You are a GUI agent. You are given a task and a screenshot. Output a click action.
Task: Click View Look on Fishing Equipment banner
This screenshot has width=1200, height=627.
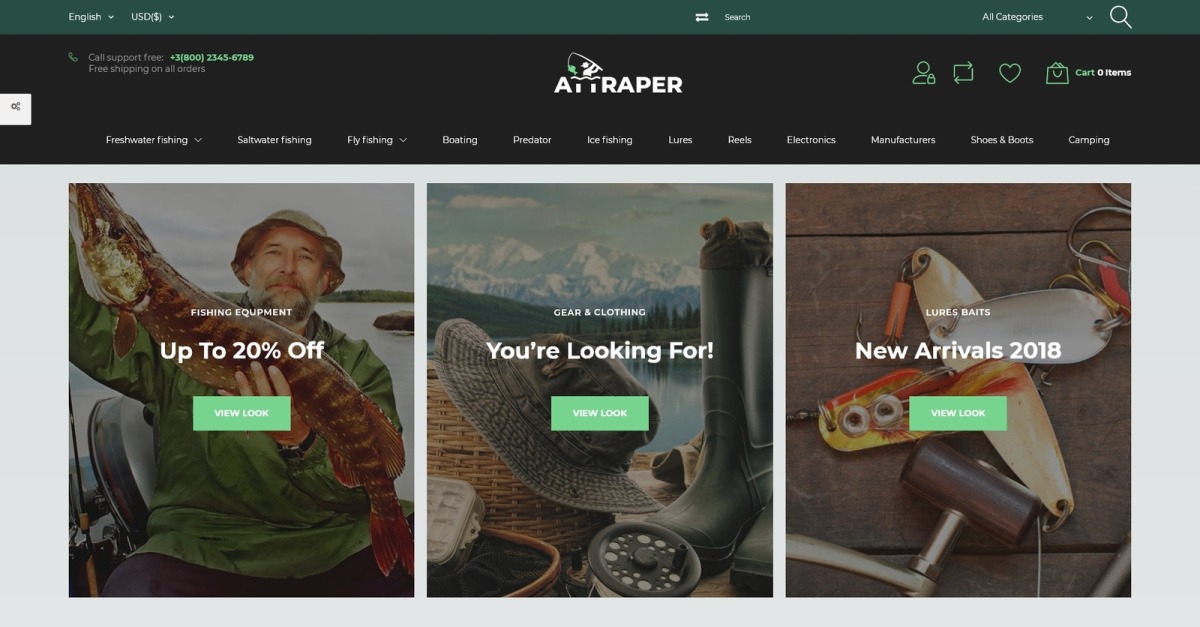tap(242, 413)
